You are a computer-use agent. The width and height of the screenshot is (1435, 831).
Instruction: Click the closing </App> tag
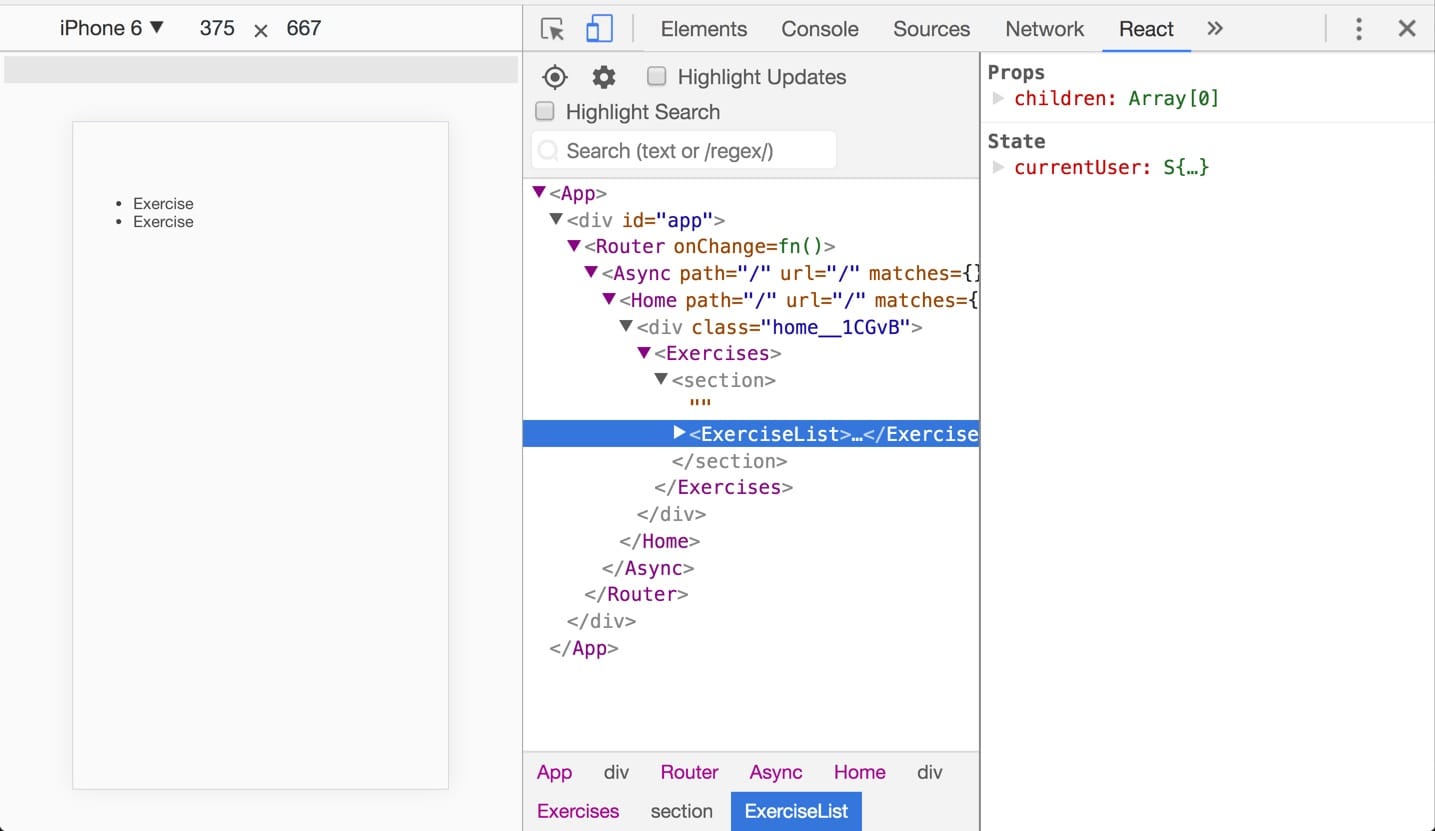click(584, 648)
